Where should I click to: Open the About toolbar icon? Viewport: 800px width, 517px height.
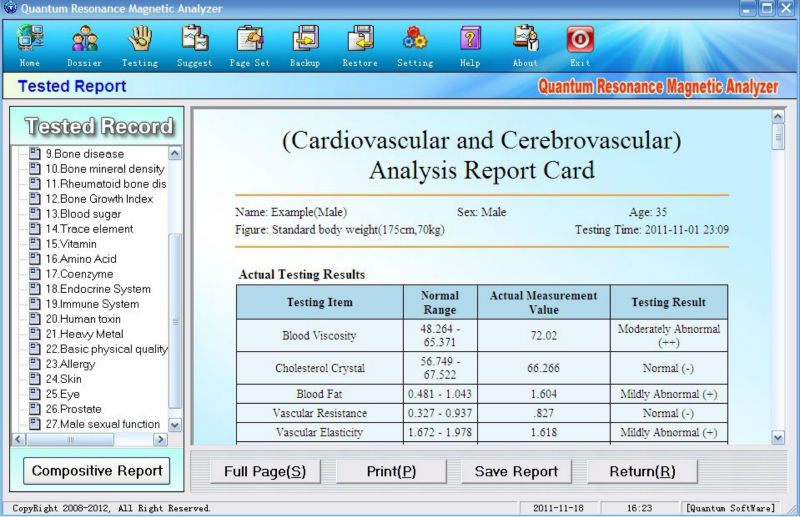[526, 39]
